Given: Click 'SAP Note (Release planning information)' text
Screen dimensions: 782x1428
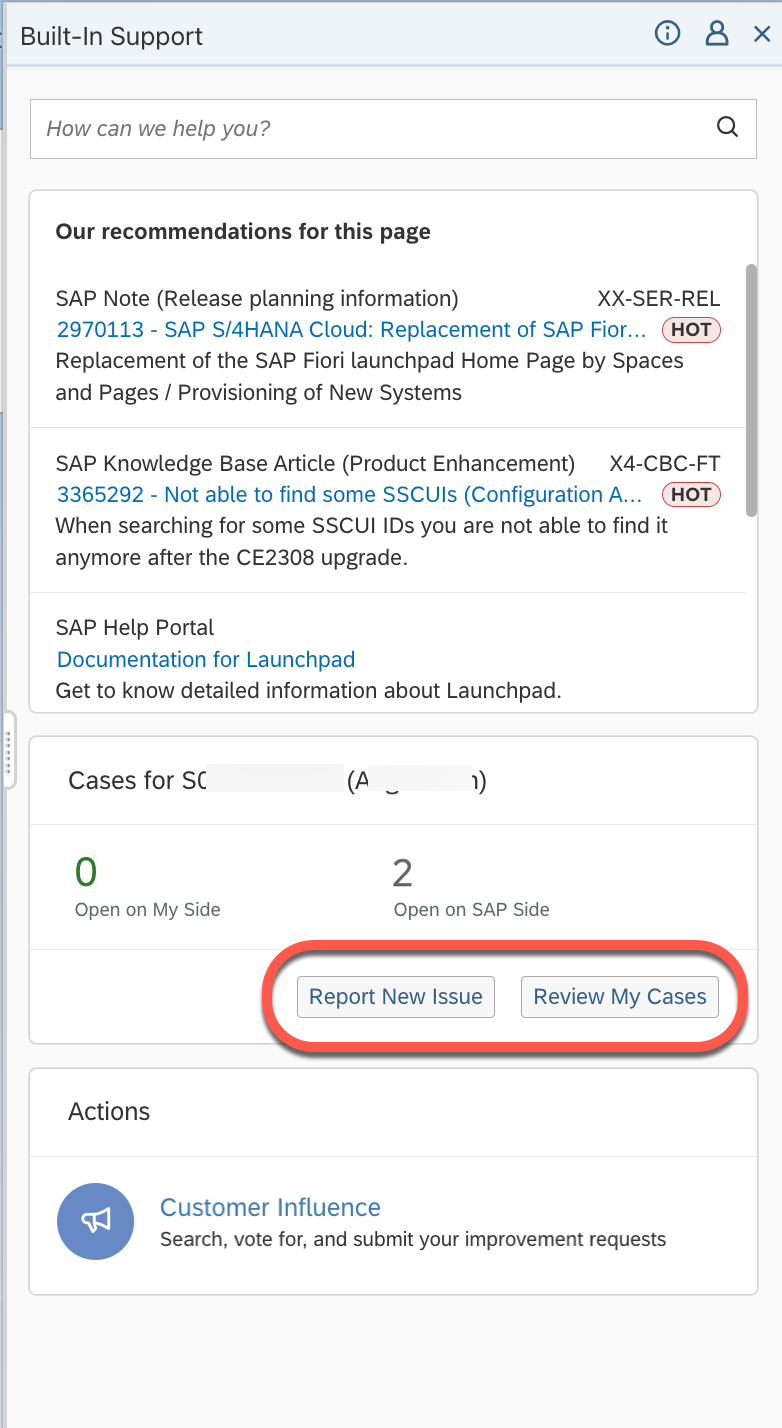Looking at the screenshot, I should (x=257, y=298).
